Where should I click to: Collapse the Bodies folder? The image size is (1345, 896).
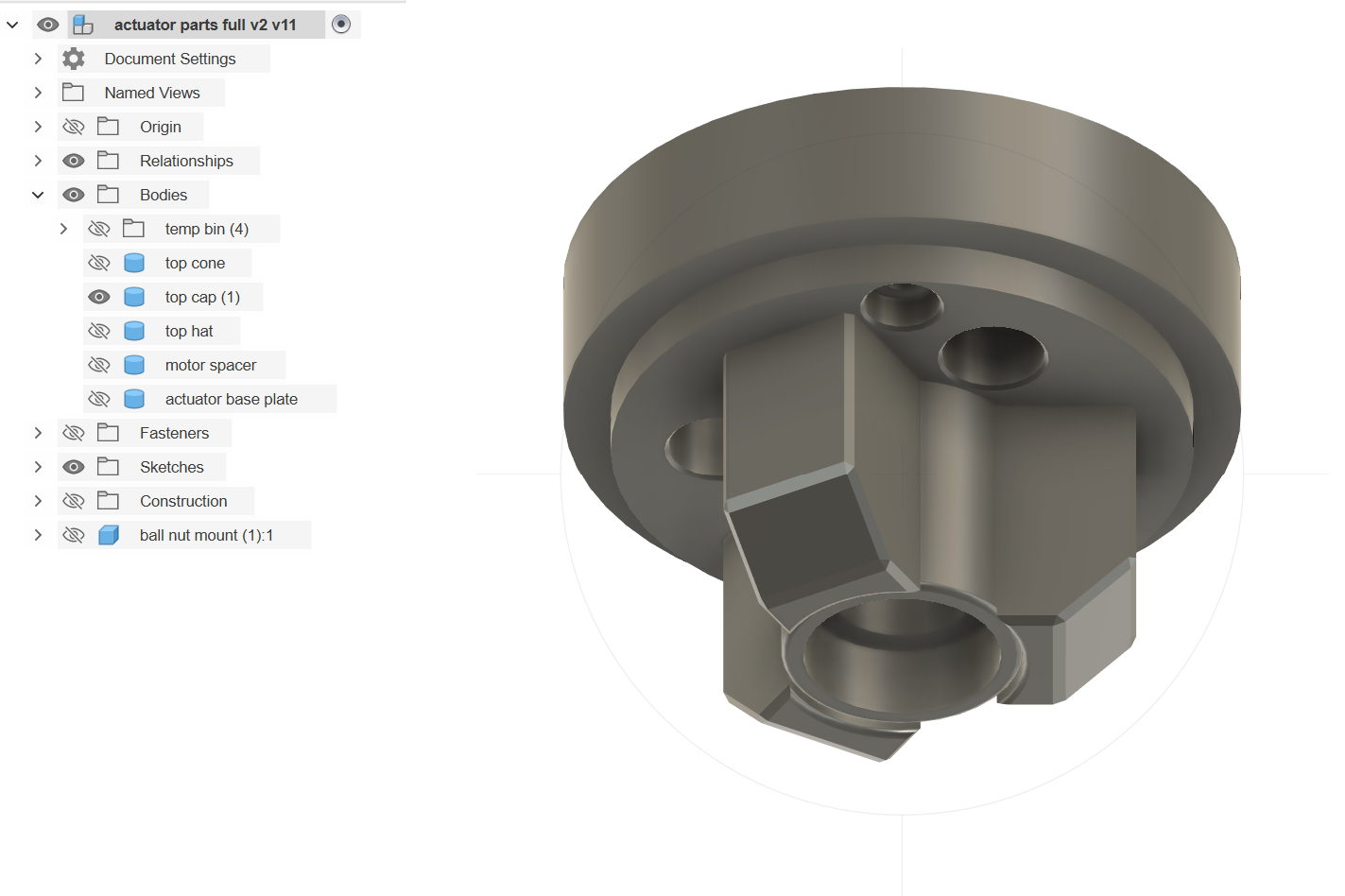coord(38,194)
